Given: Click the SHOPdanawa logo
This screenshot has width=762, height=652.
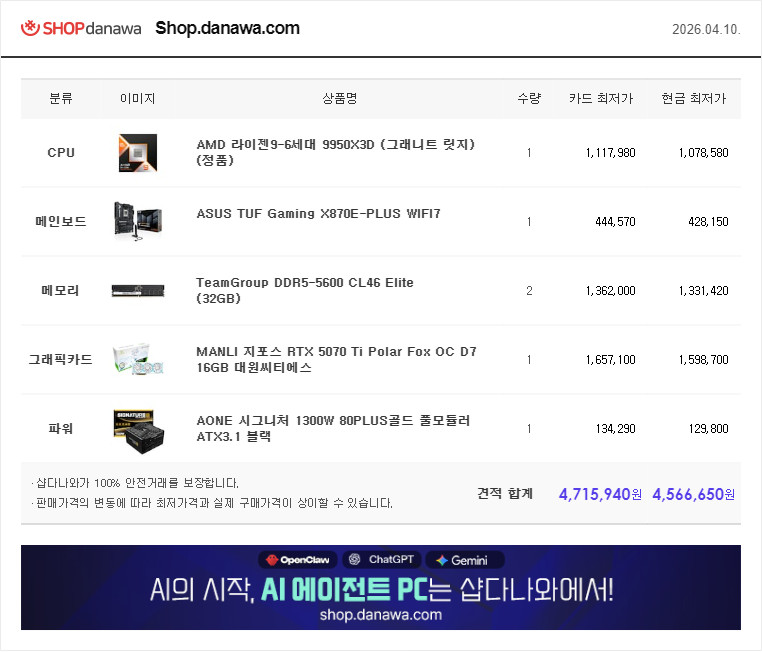Looking at the screenshot, I should (81, 28).
